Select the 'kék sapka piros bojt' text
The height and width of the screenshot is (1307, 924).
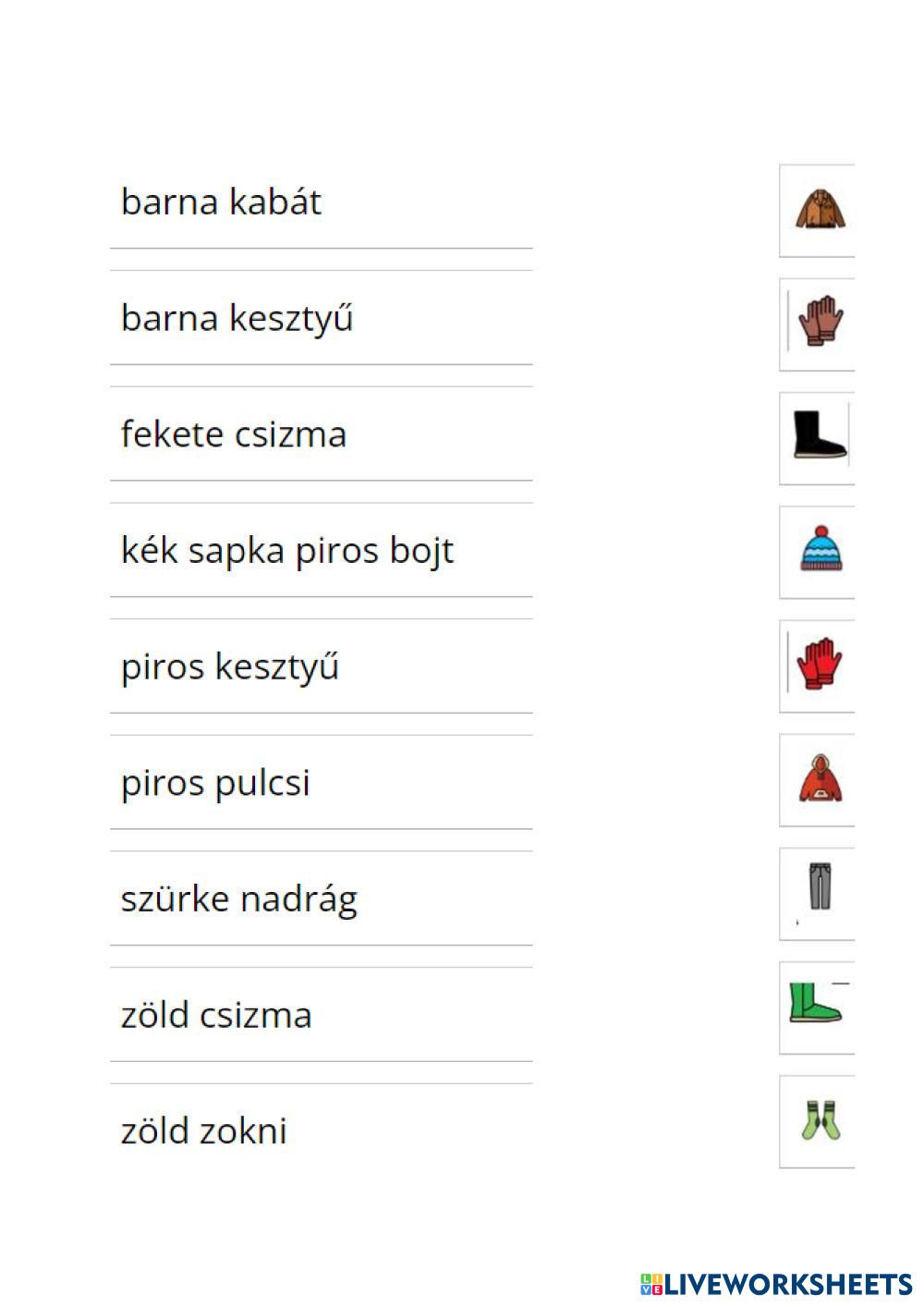click(x=287, y=551)
